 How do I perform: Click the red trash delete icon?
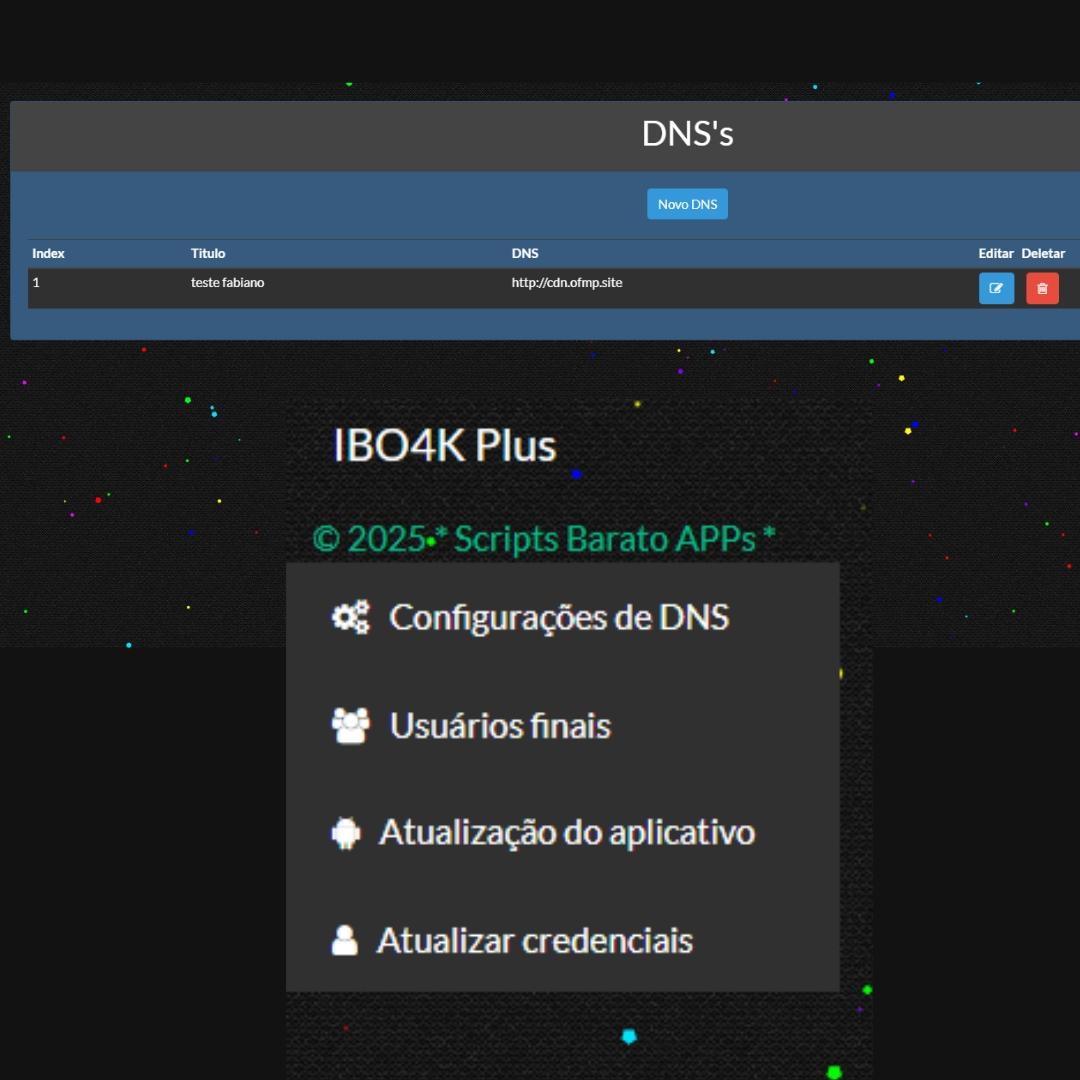(x=1042, y=288)
